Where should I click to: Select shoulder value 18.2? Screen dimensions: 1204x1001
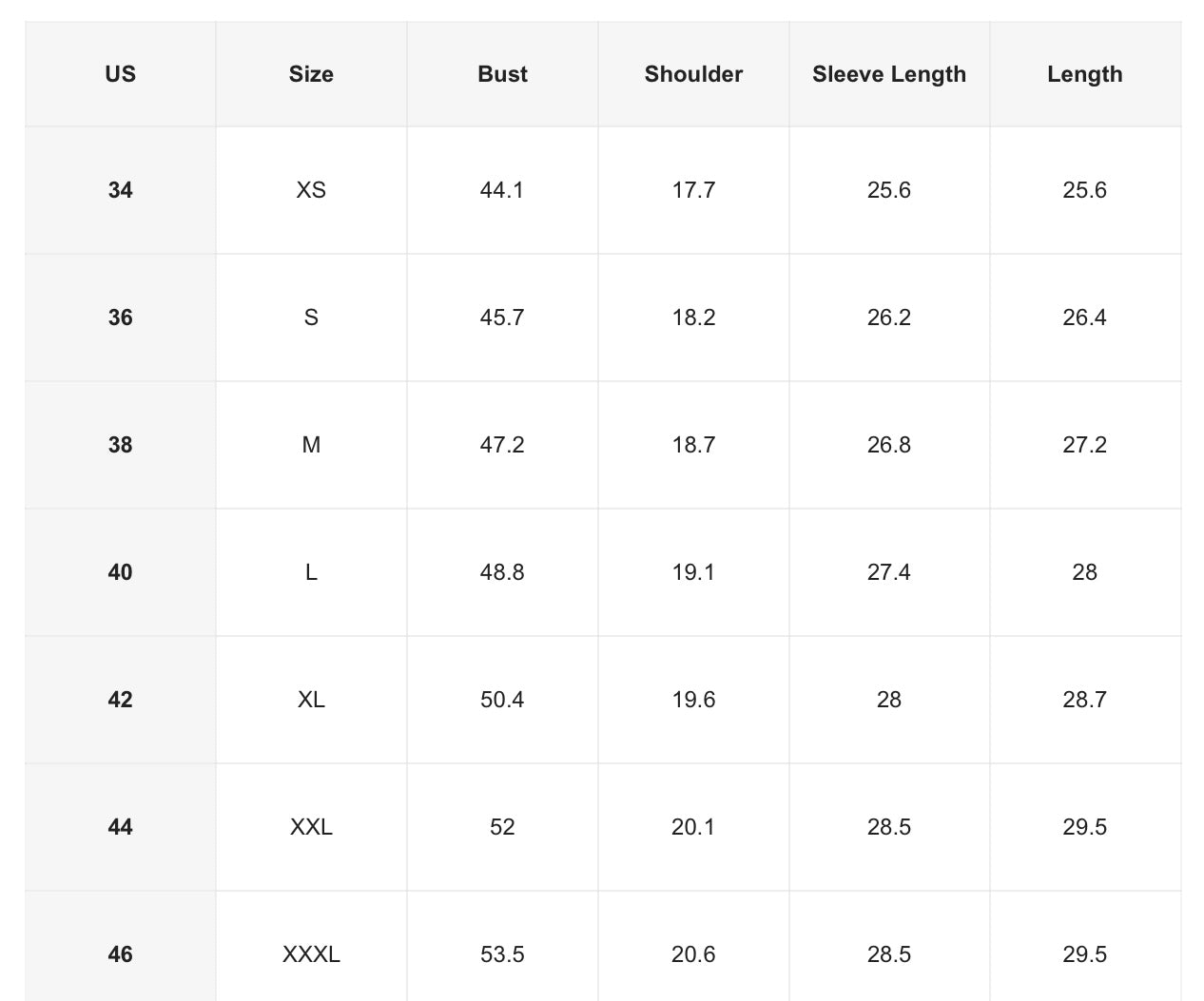click(693, 318)
